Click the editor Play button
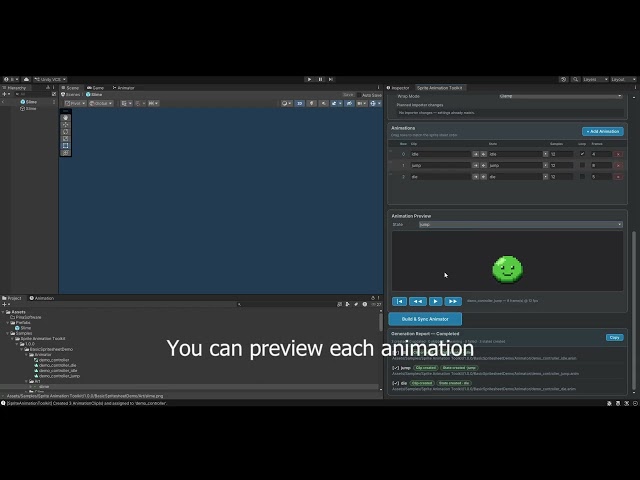640x480 pixels. coord(309,79)
